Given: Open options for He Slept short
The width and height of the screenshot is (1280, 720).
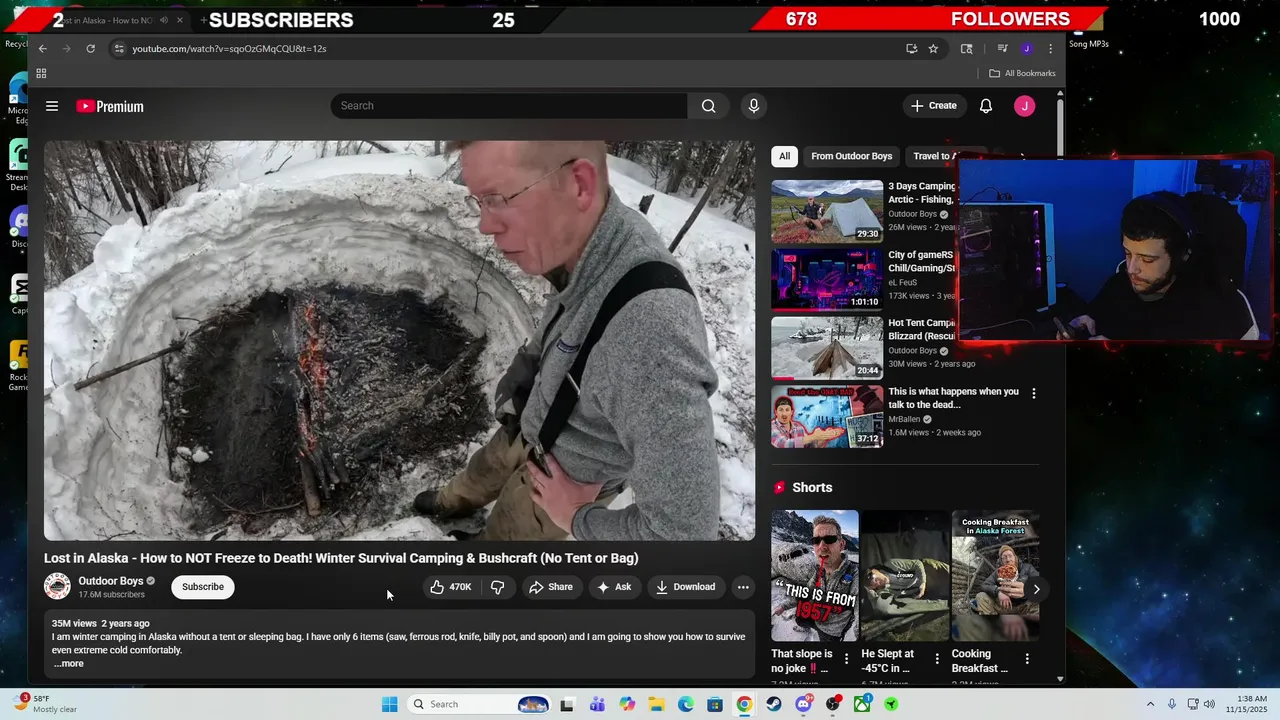Looking at the screenshot, I should pos(937,658).
